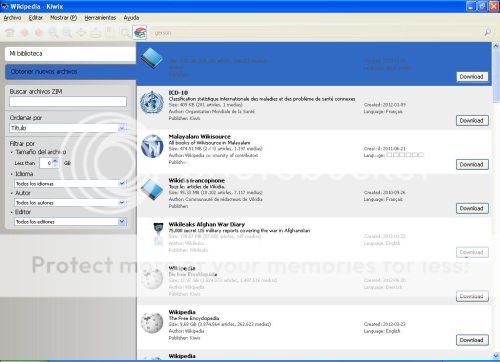Click the toolbar search text field
Viewport: 500px width, 362px height.
pyautogui.click(x=317, y=33)
